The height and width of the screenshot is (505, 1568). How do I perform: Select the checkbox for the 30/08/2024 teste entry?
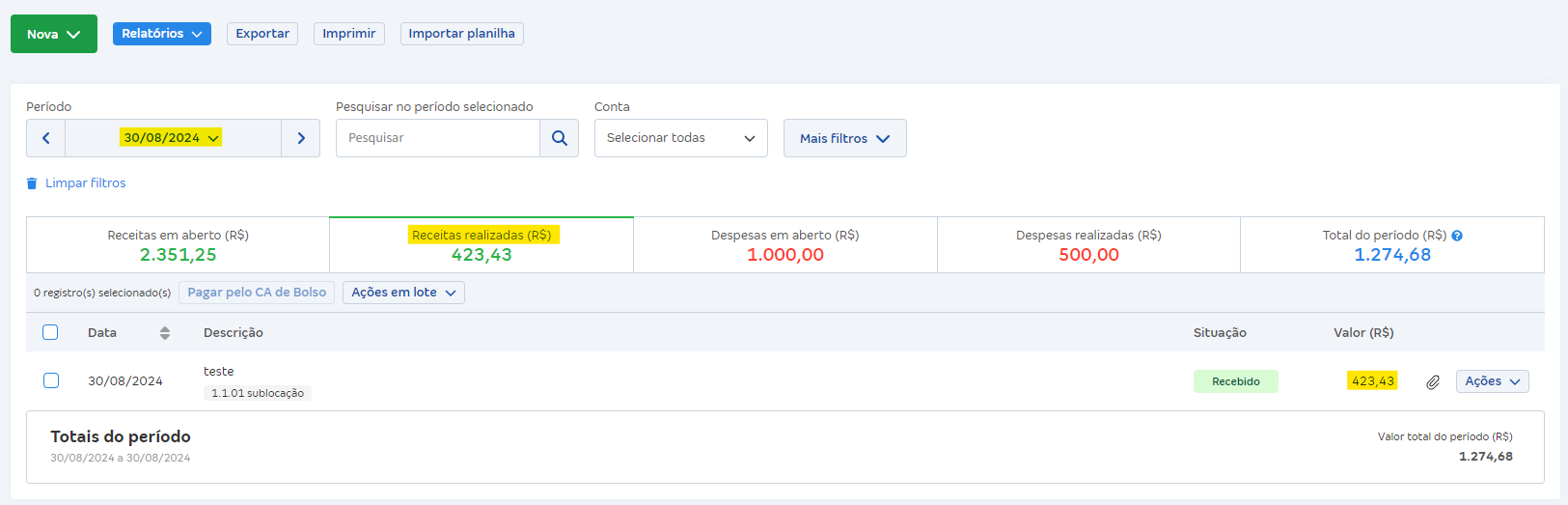tap(51, 380)
